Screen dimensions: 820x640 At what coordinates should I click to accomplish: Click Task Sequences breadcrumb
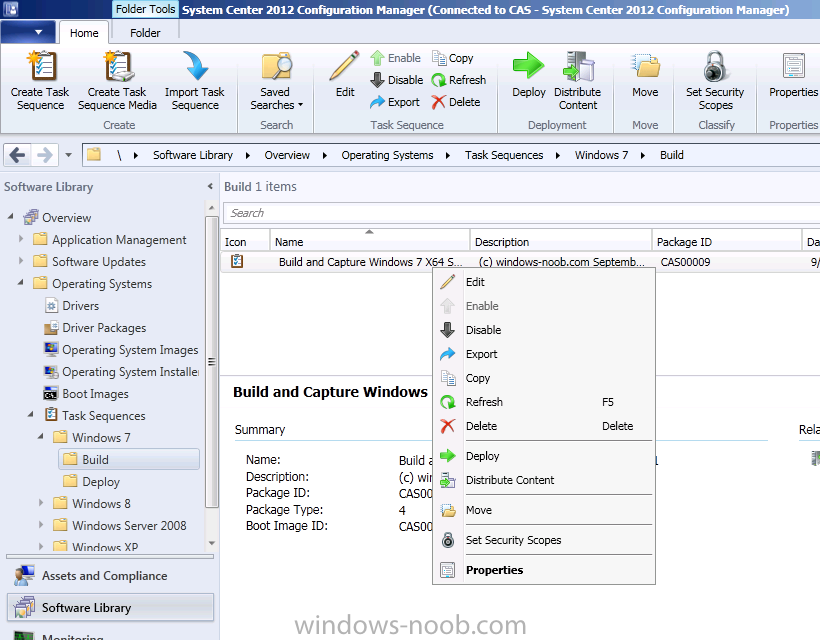pos(504,155)
